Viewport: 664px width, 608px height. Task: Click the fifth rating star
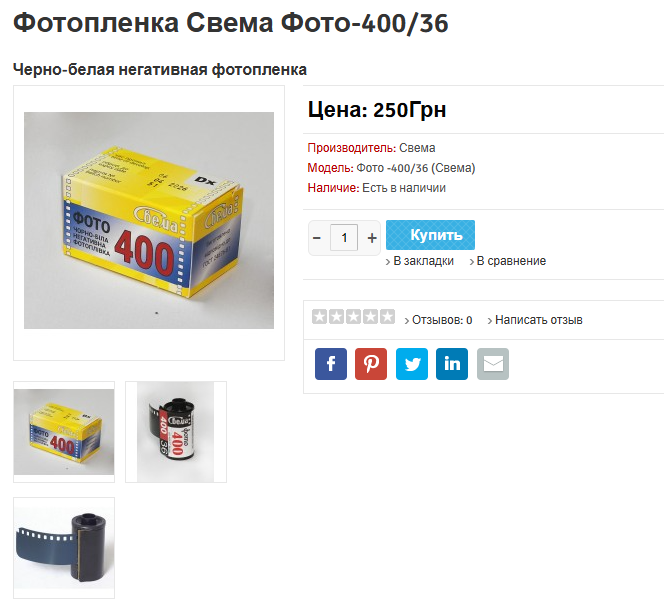387,316
